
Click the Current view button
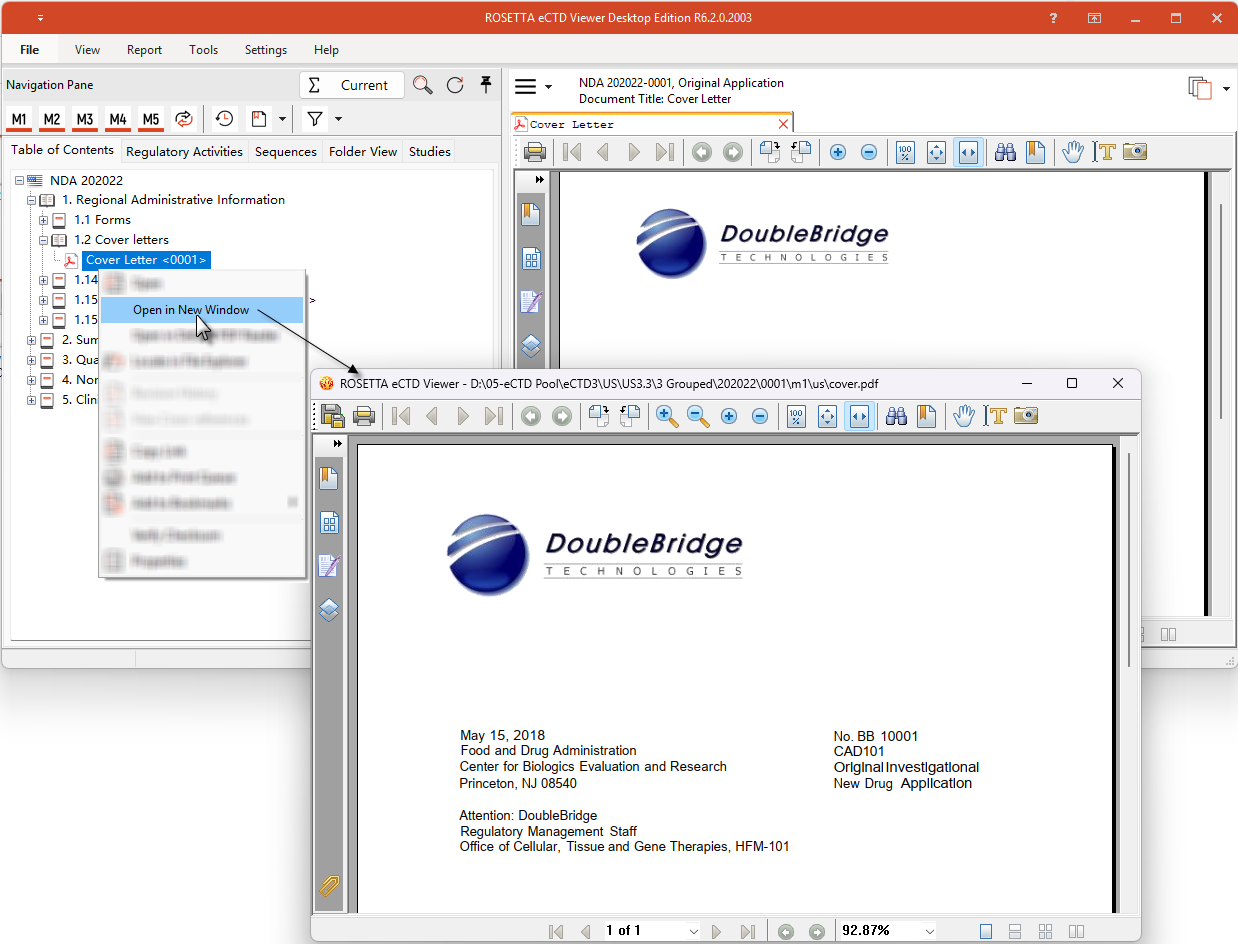(x=352, y=85)
